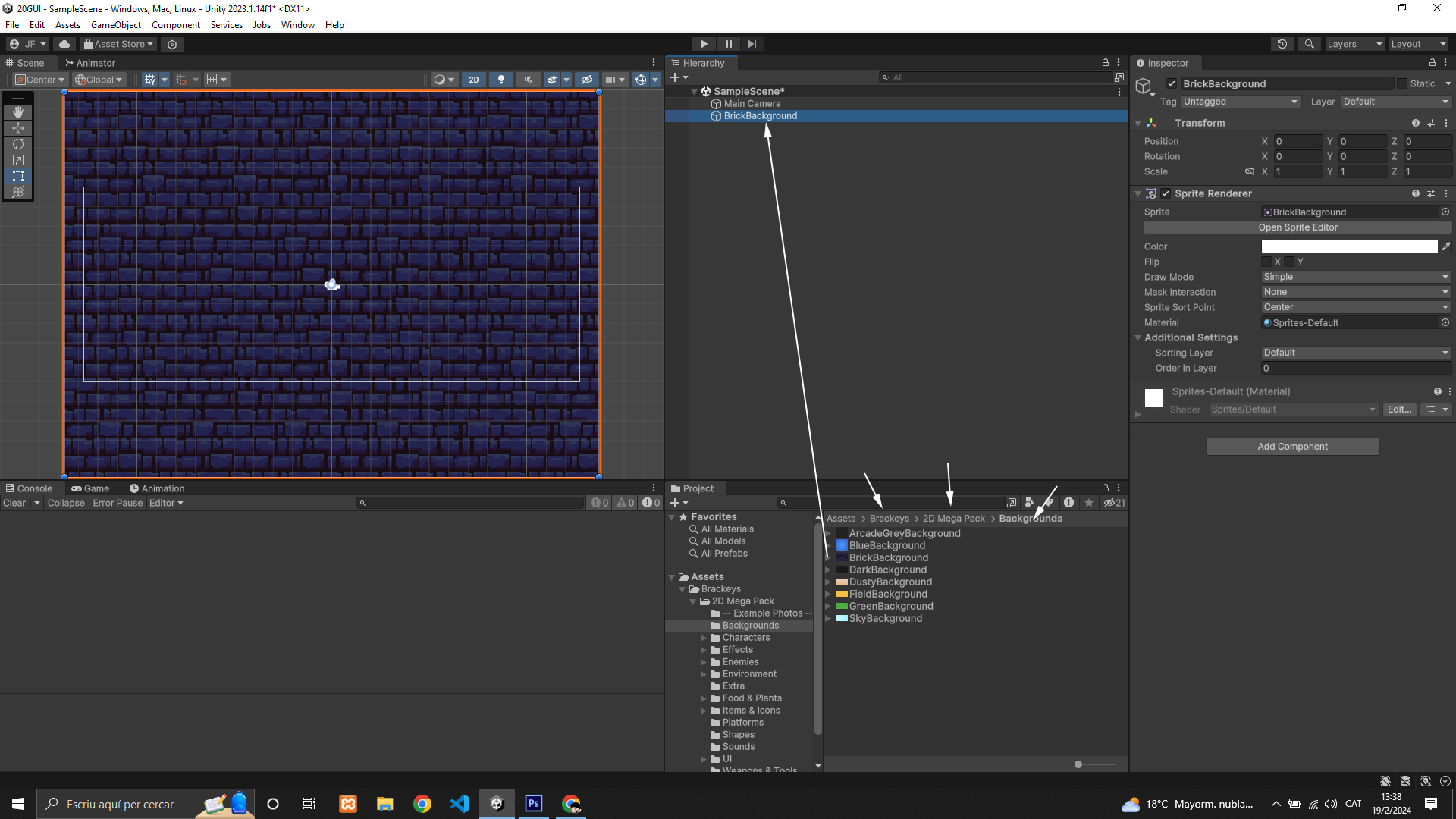Click the Pause button
Viewport: 1456px width, 819px height.
click(x=728, y=44)
